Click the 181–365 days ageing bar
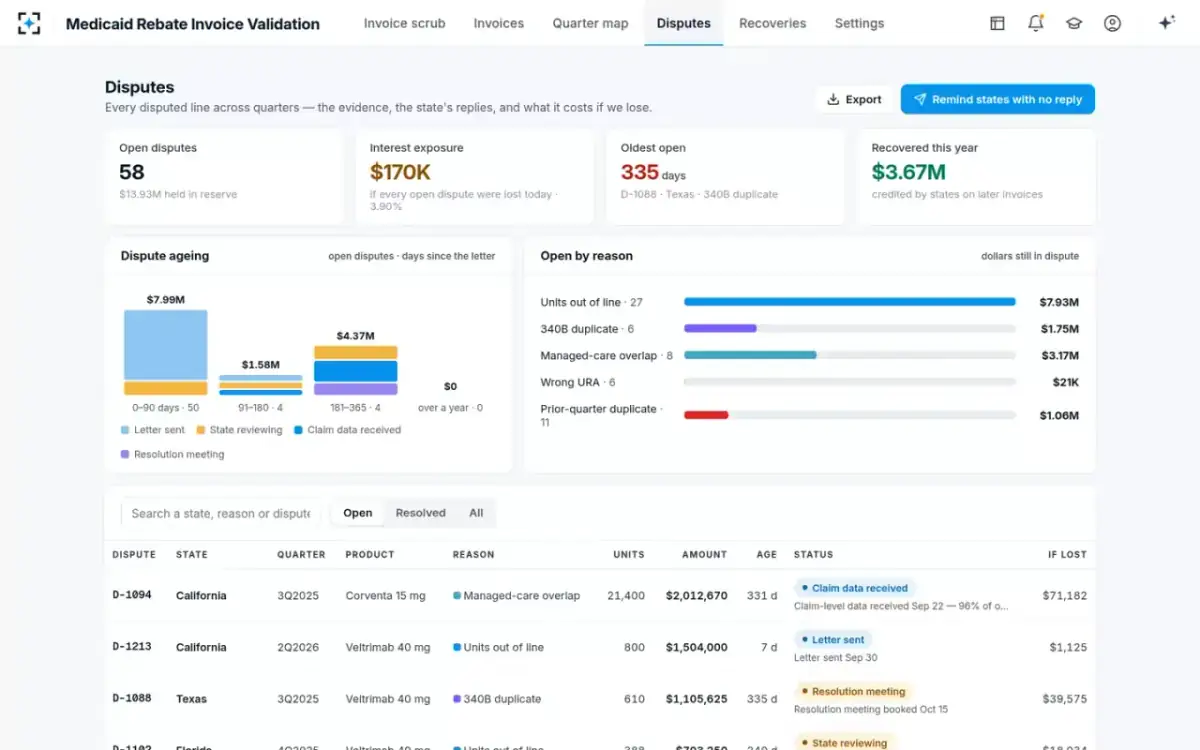Screen dimensions: 1200x750 (x=356, y=370)
